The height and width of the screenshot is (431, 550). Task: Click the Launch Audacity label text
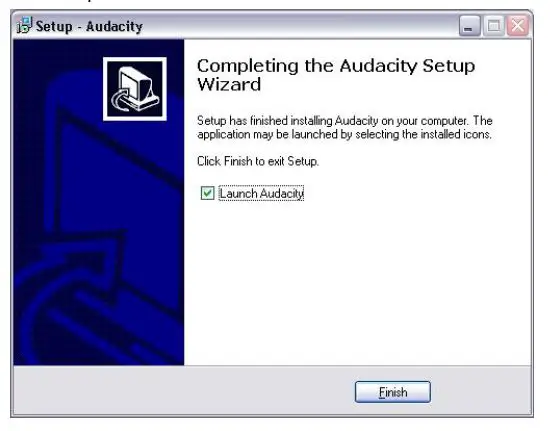point(261,193)
